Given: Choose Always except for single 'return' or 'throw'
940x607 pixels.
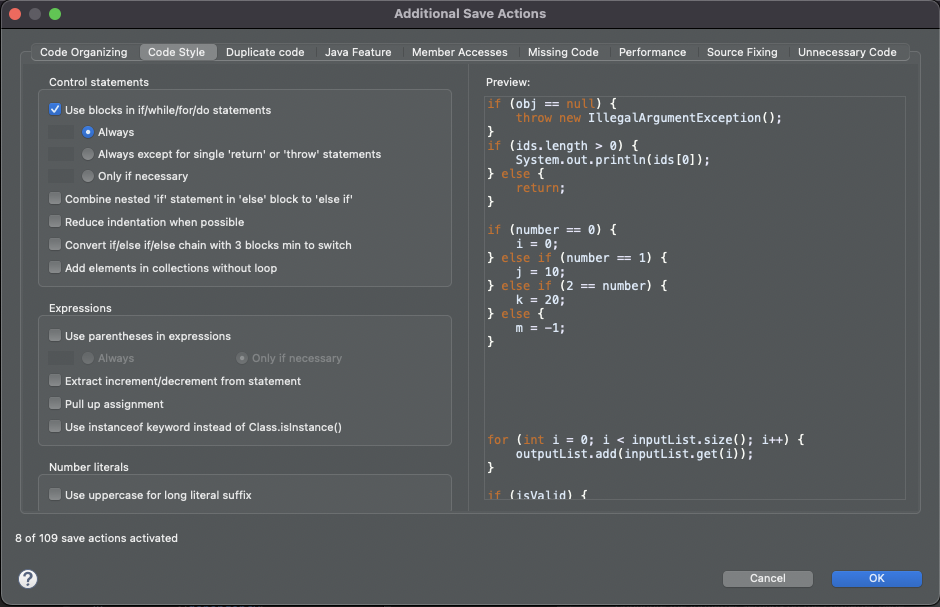Looking at the screenshot, I should pos(88,154).
